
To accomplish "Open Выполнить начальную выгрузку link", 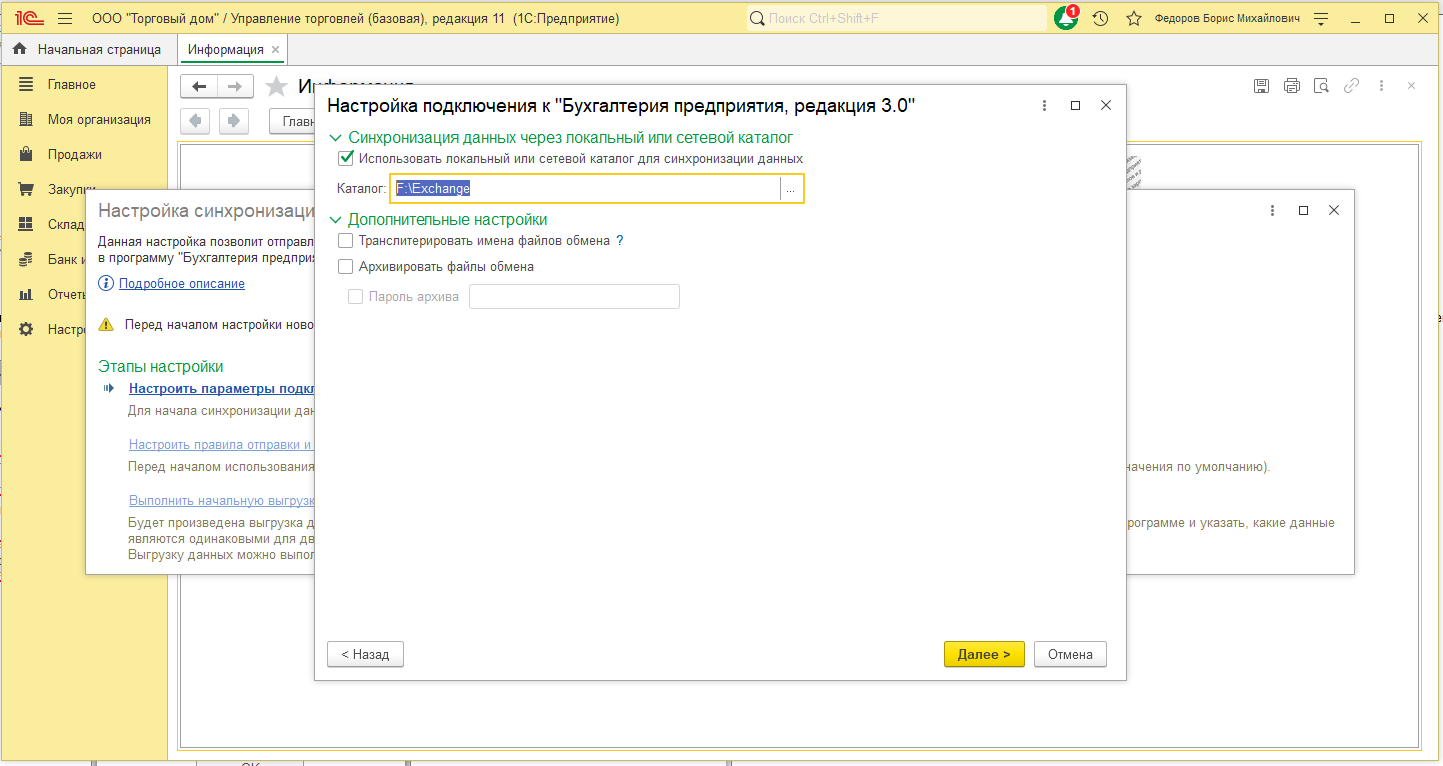I will point(222,501).
